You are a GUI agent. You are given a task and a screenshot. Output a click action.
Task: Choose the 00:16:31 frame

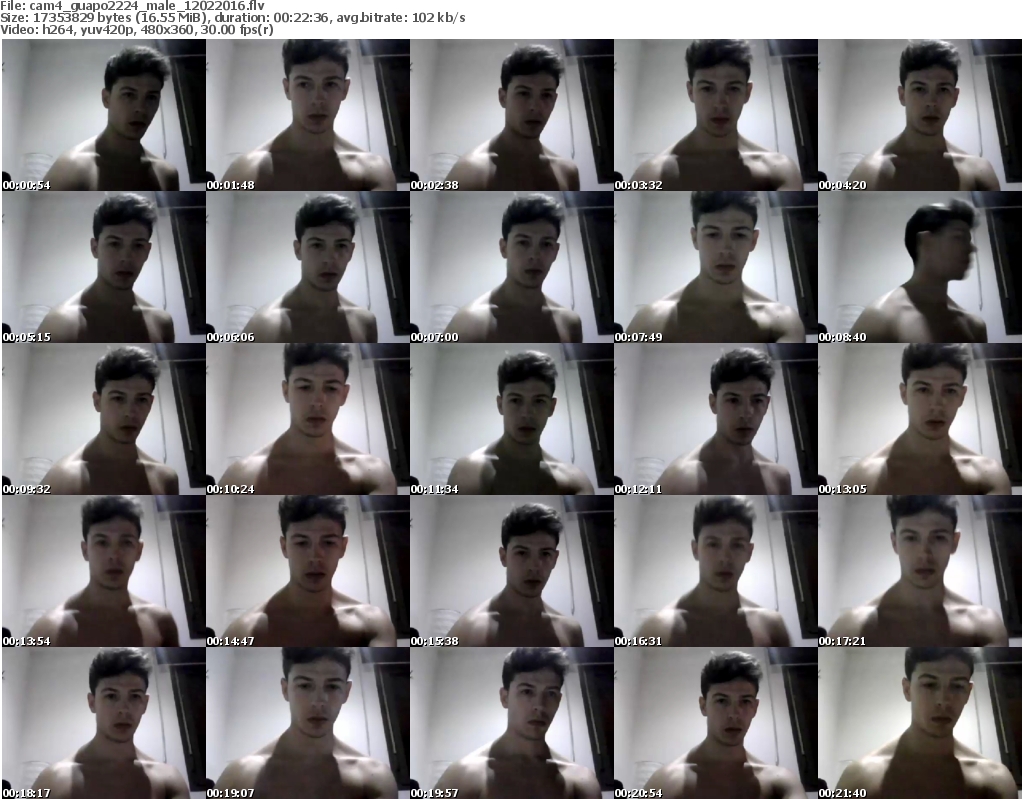pyautogui.click(x=715, y=571)
